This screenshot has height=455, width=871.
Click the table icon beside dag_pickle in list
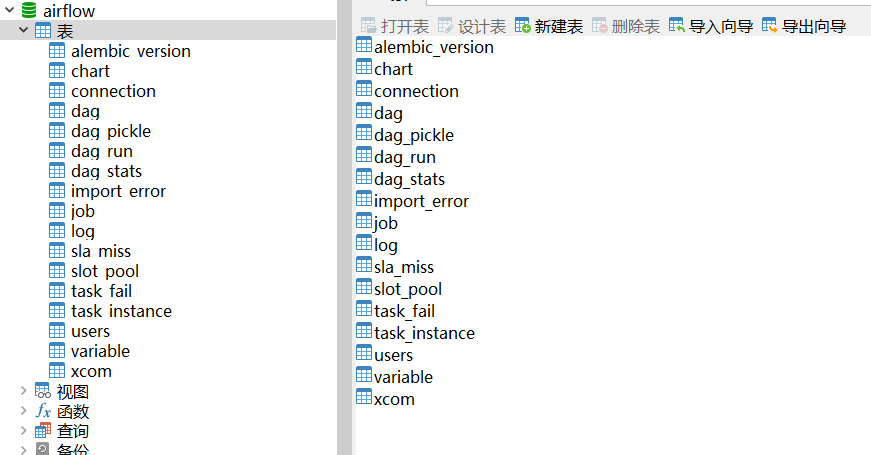(364, 134)
